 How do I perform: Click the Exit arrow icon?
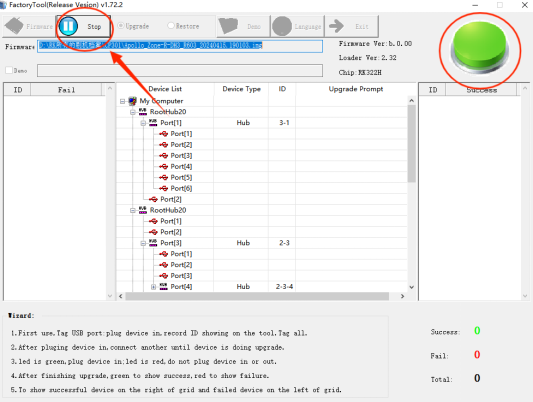coord(337,26)
